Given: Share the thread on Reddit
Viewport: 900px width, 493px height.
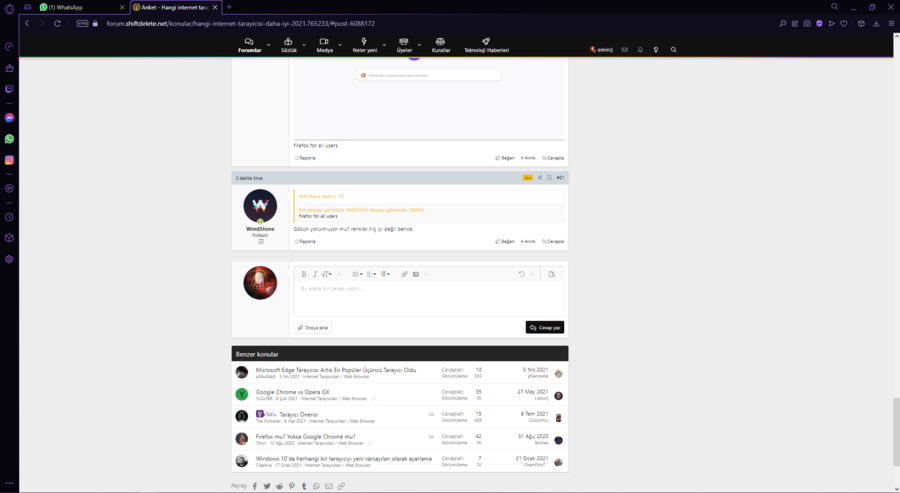Looking at the screenshot, I should coord(280,486).
